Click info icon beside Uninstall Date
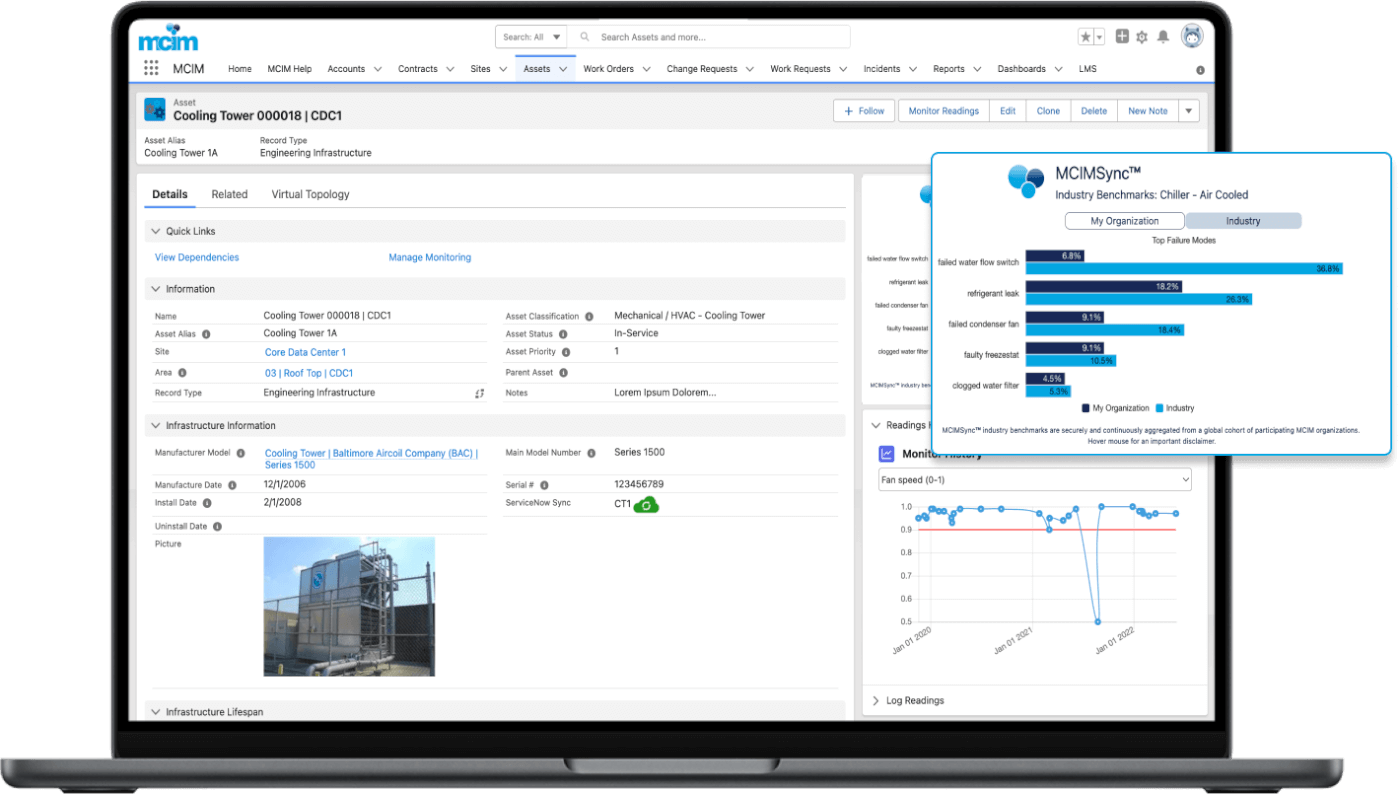 tap(217, 526)
